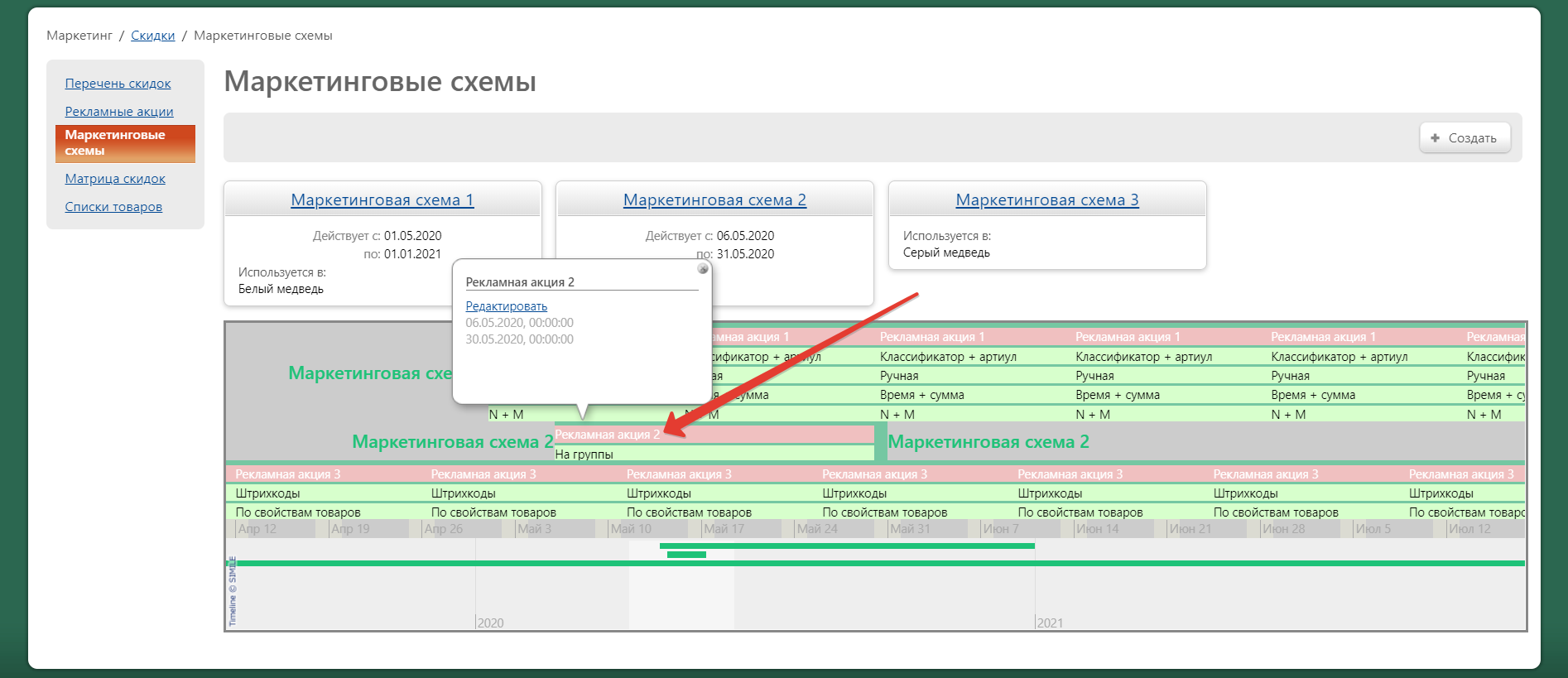Go to Рекламные акции in sidebar
This screenshot has height=678, width=1568.
(119, 111)
